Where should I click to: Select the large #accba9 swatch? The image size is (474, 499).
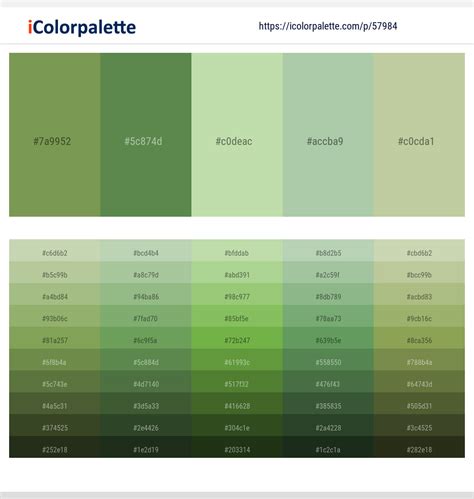pyautogui.click(x=328, y=135)
